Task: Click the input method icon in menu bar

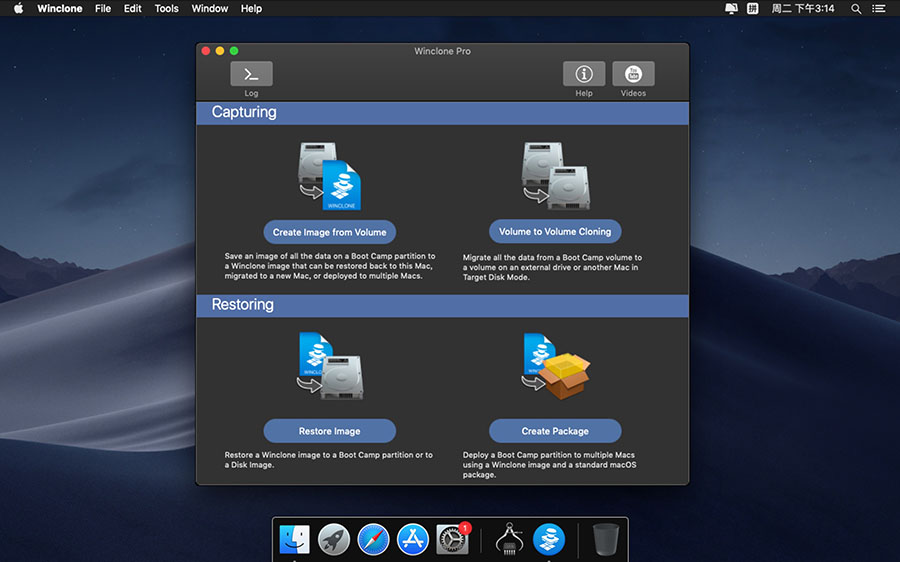Action: (x=752, y=9)
